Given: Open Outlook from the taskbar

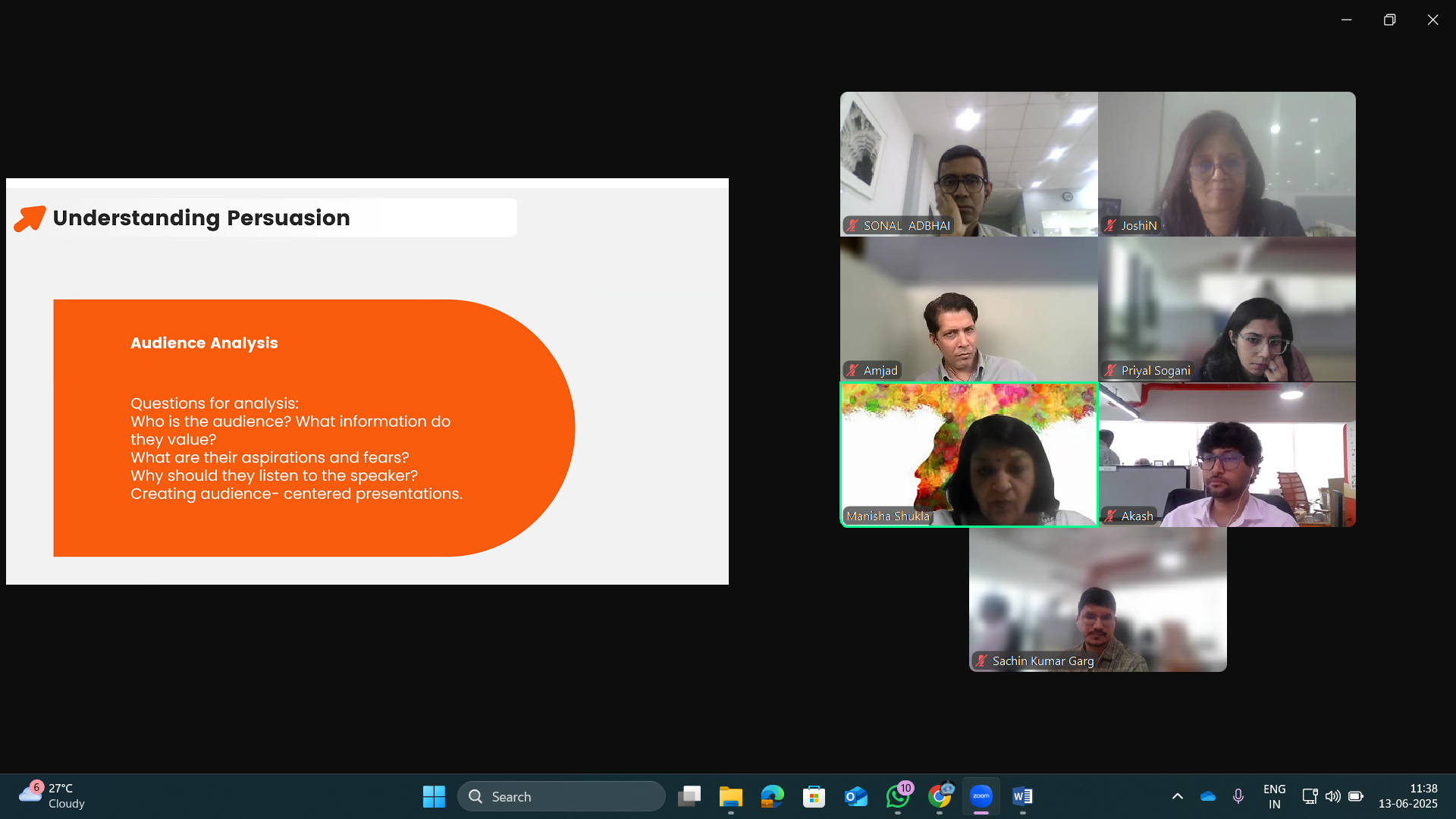Looking at the screenshot, I should point(856,796).
